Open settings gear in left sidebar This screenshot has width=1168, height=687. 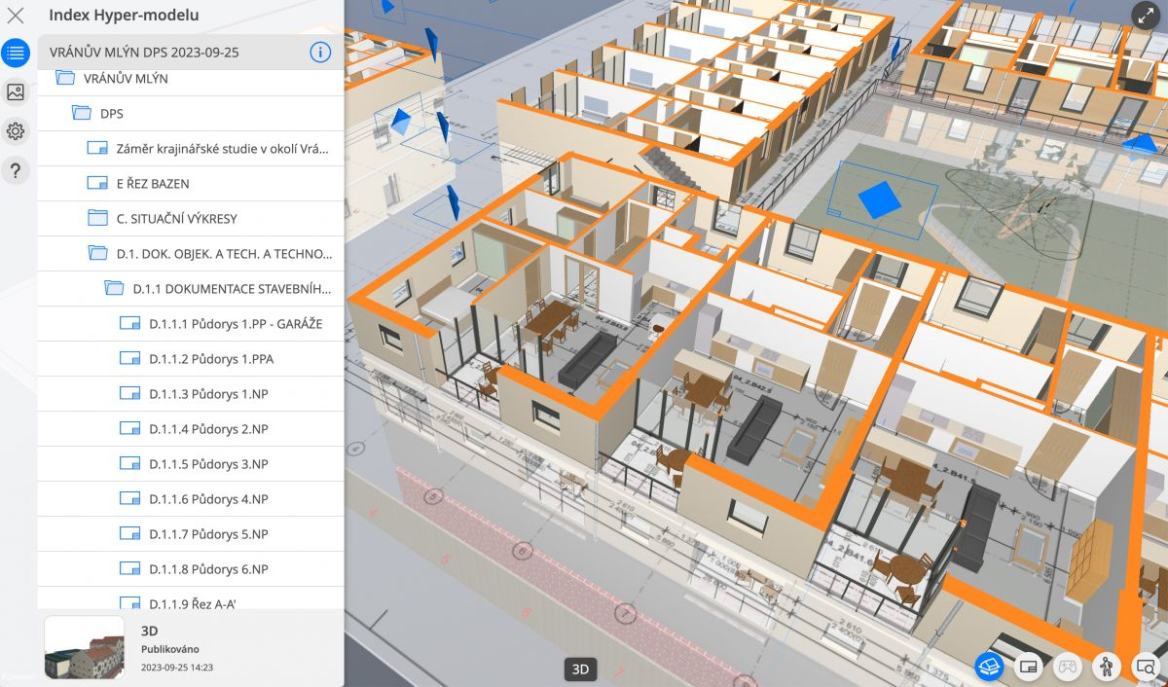(x=15, y=131)
